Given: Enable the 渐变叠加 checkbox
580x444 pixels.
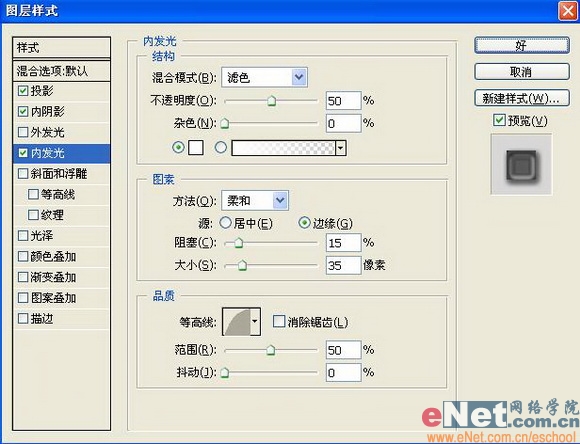Looking at the screenshot, I should (x=23, y=277).
